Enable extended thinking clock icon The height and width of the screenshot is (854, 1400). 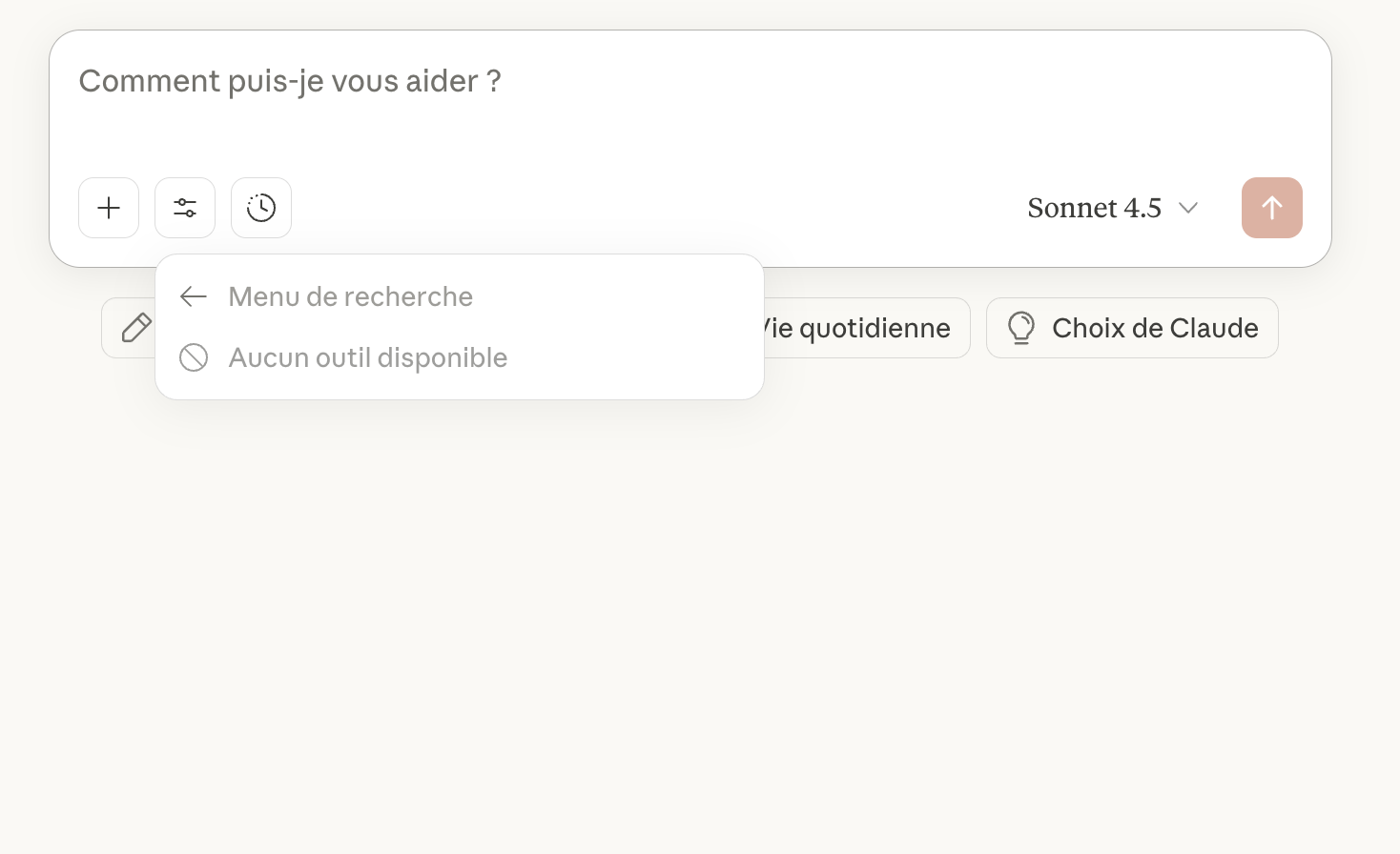pyautogui.click(x=261, y=208)
